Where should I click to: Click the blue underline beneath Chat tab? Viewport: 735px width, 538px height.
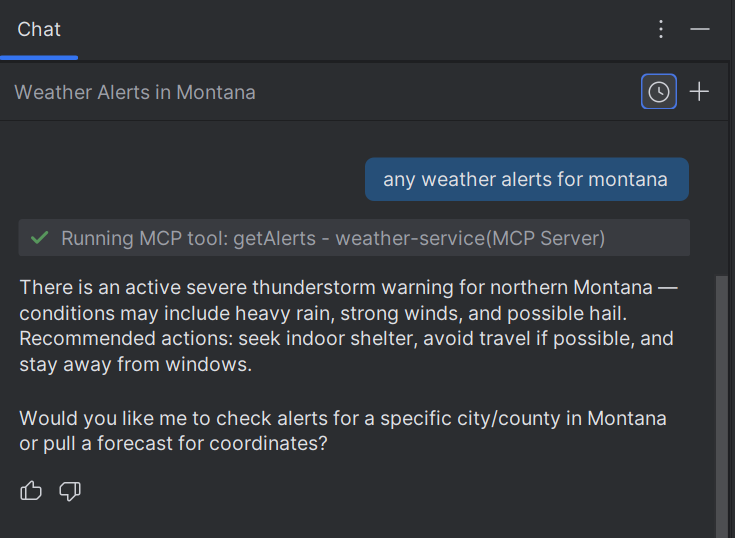(x=39, y=58)
